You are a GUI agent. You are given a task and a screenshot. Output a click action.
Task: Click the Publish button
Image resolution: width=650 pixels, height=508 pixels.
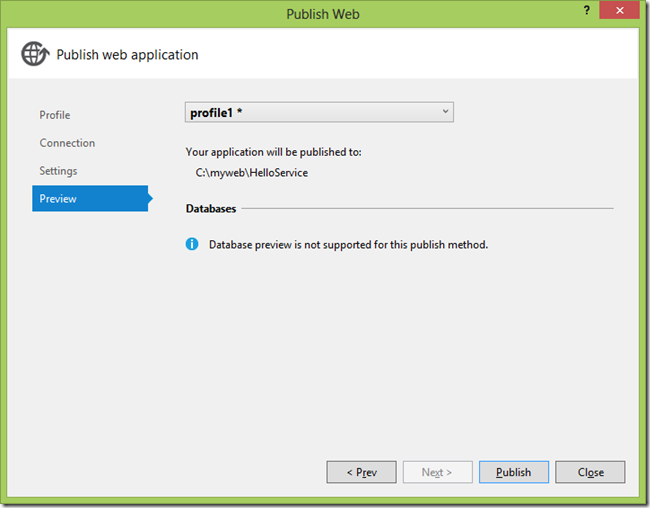(514, 472)
